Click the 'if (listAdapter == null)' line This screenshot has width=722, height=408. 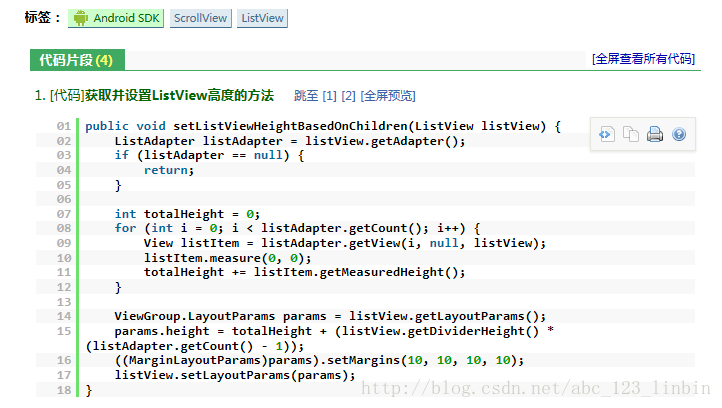coord(209,156)
